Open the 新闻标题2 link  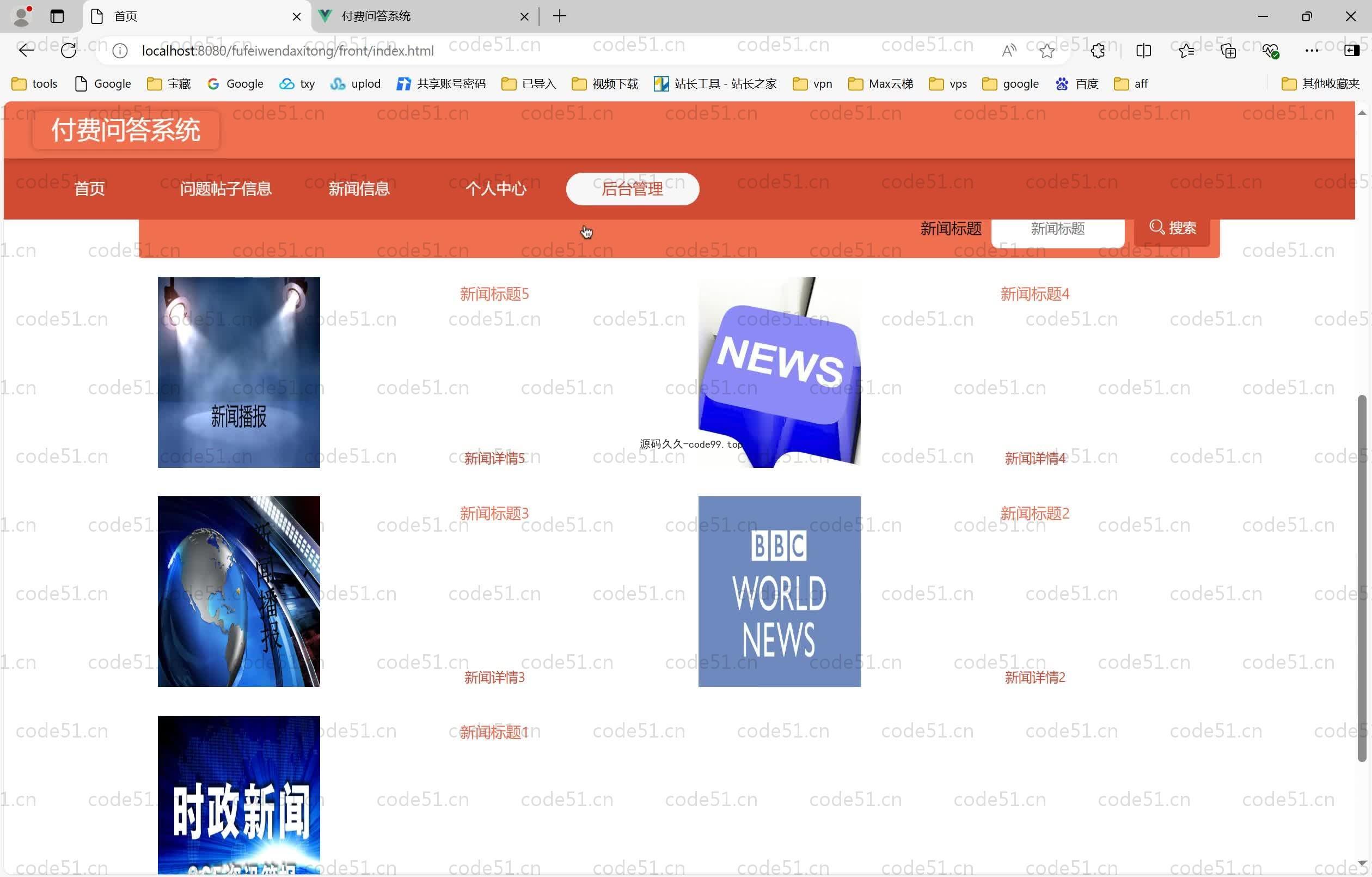[x=1034, y=513]
